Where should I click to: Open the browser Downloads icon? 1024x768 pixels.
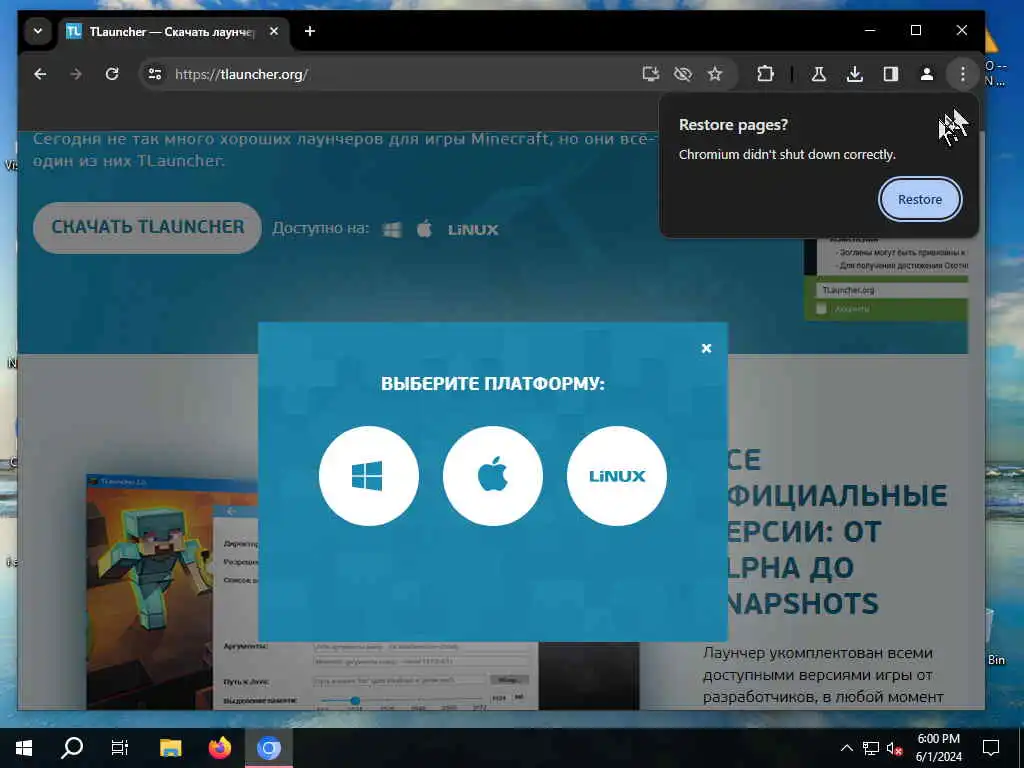click(x=854, y=74)
